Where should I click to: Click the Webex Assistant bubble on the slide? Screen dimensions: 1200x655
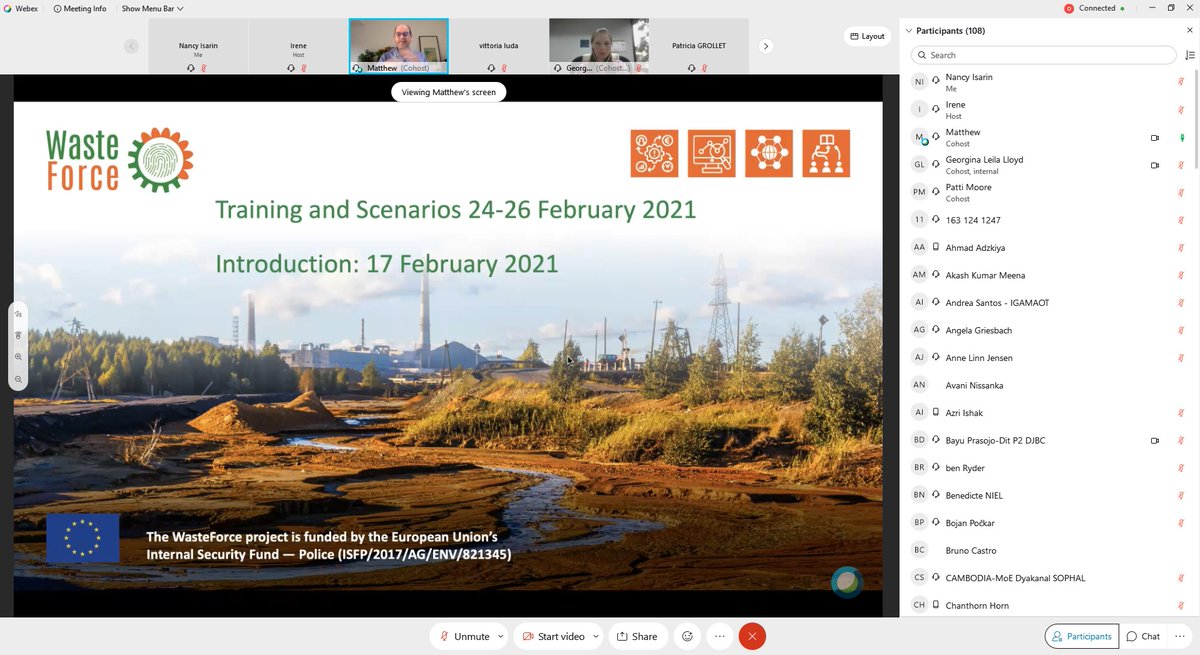tap(846, 582)
